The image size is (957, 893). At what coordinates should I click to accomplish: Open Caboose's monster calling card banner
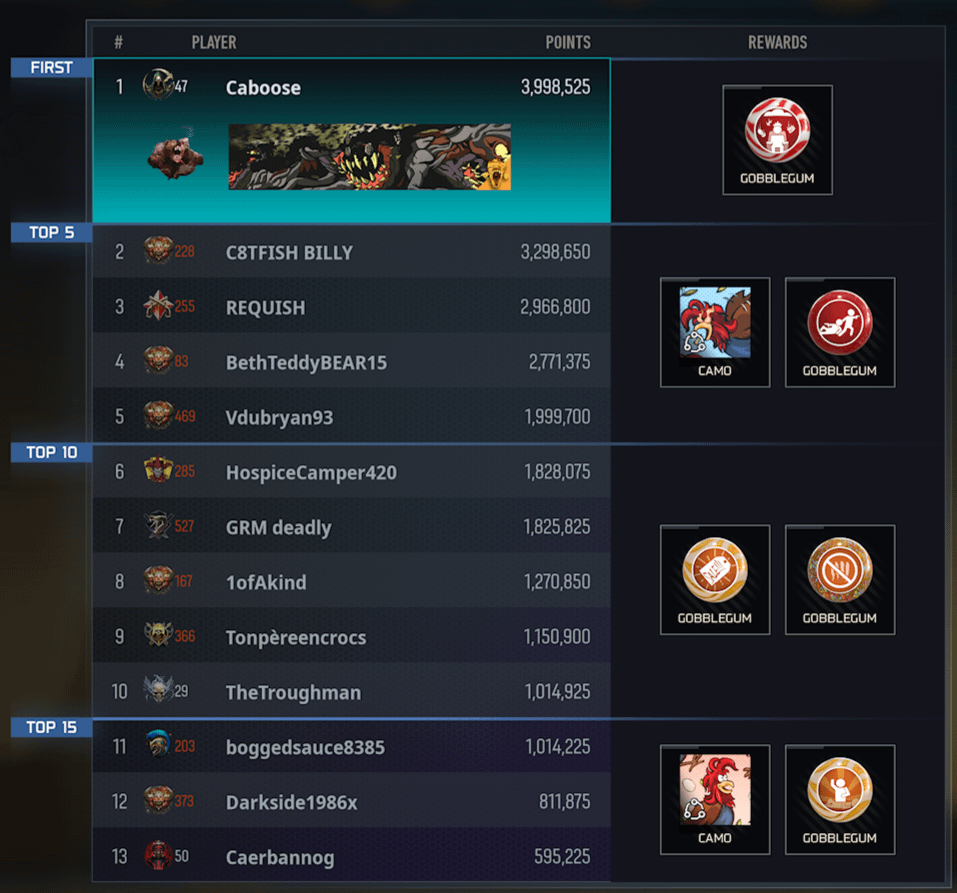(x=369, y=157)
